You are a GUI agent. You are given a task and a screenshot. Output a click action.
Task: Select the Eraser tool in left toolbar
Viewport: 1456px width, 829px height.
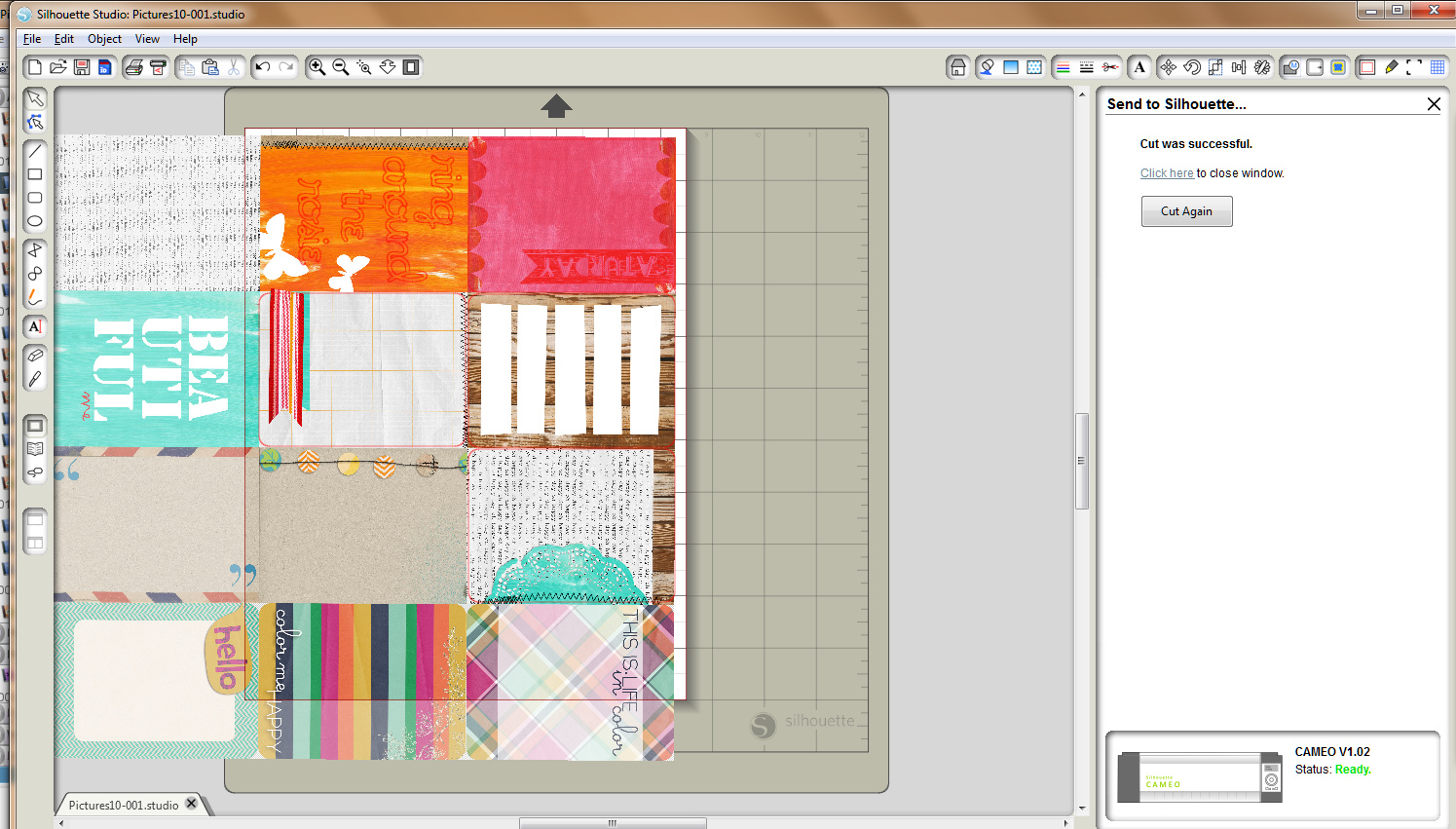(35, 356)
